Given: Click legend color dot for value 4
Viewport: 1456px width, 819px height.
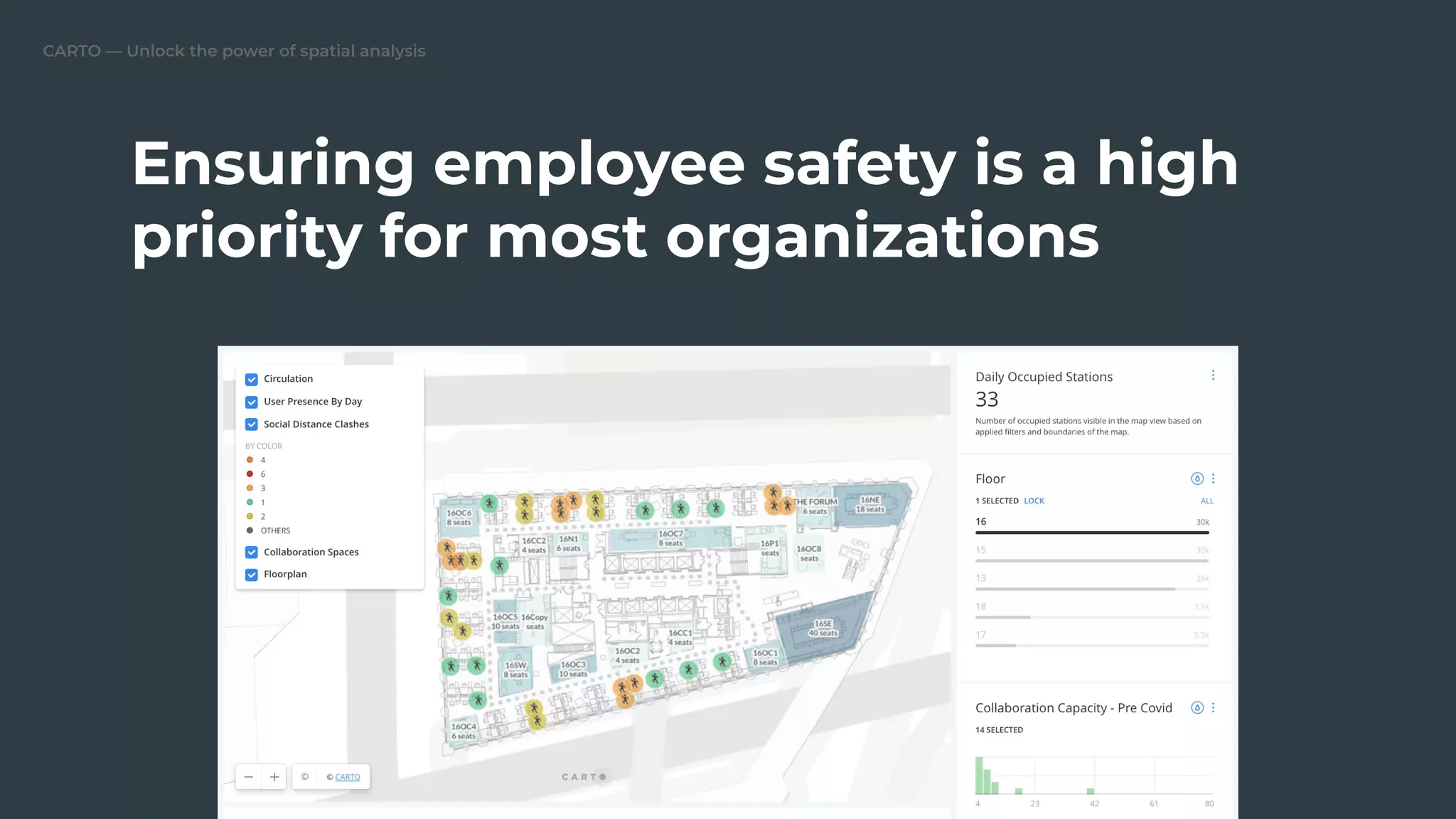Looking at the screenshot, I should [x=250, y=460].
